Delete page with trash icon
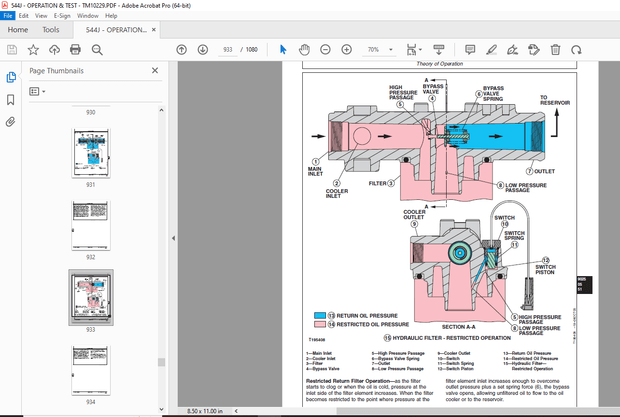Screen dimensions: 620x417 [555, 49]
